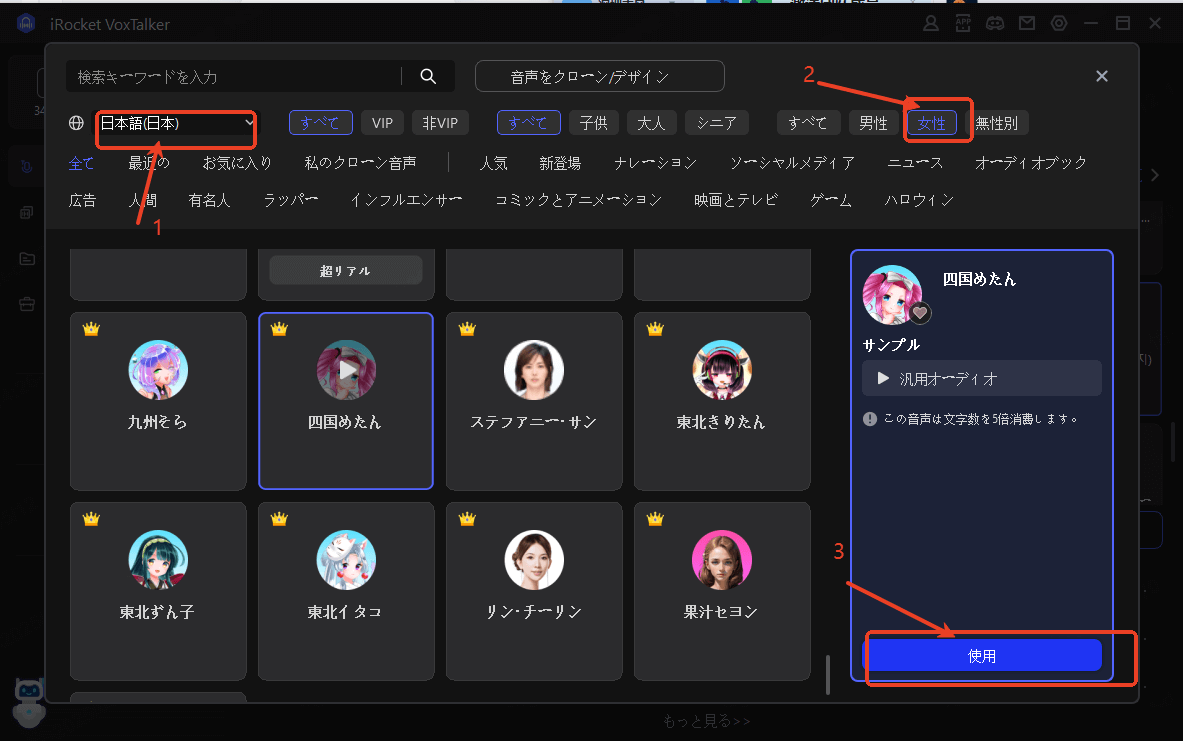
Task: Filter voices by 子供
Action: 593,123
